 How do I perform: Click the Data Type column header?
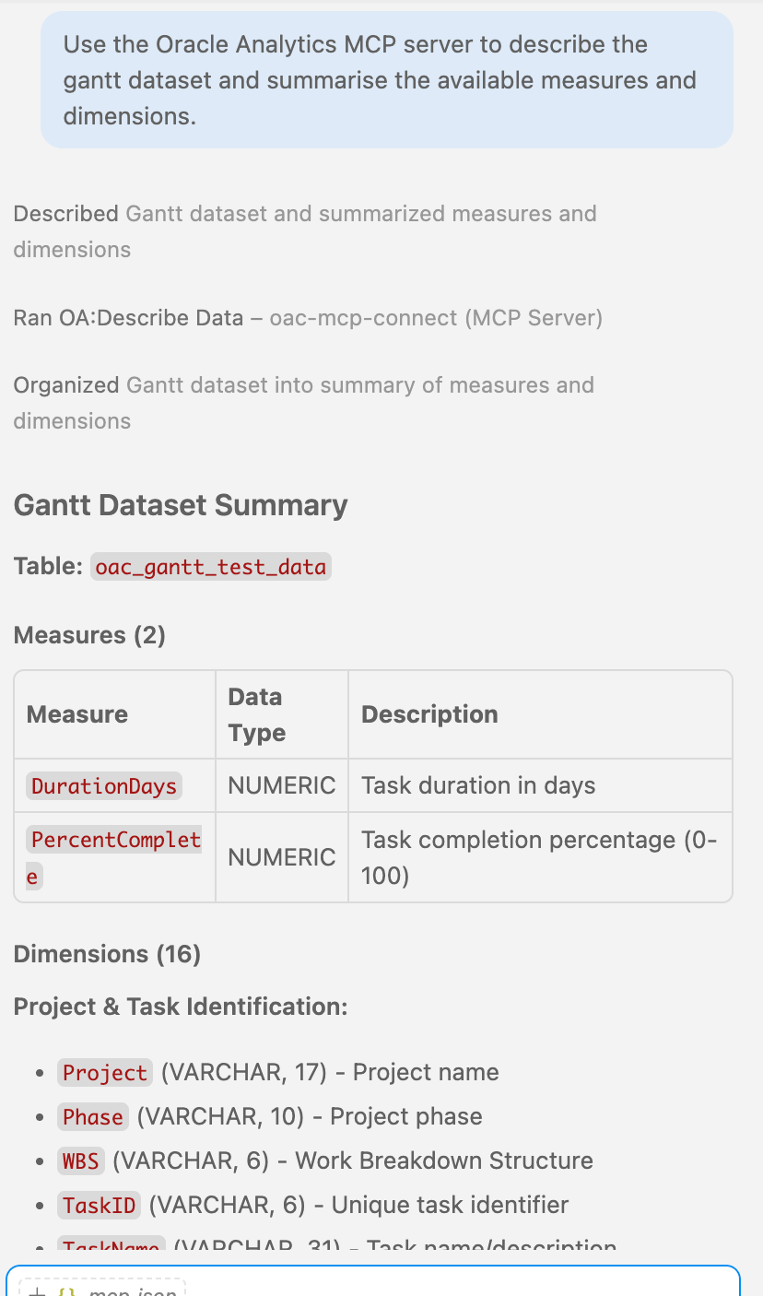coord(257,714)
